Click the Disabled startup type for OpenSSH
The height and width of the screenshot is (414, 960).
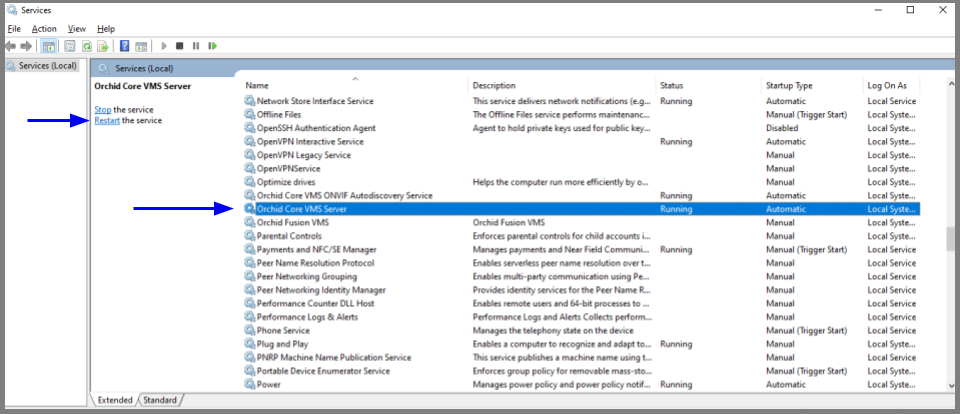[x=782, y=128]
